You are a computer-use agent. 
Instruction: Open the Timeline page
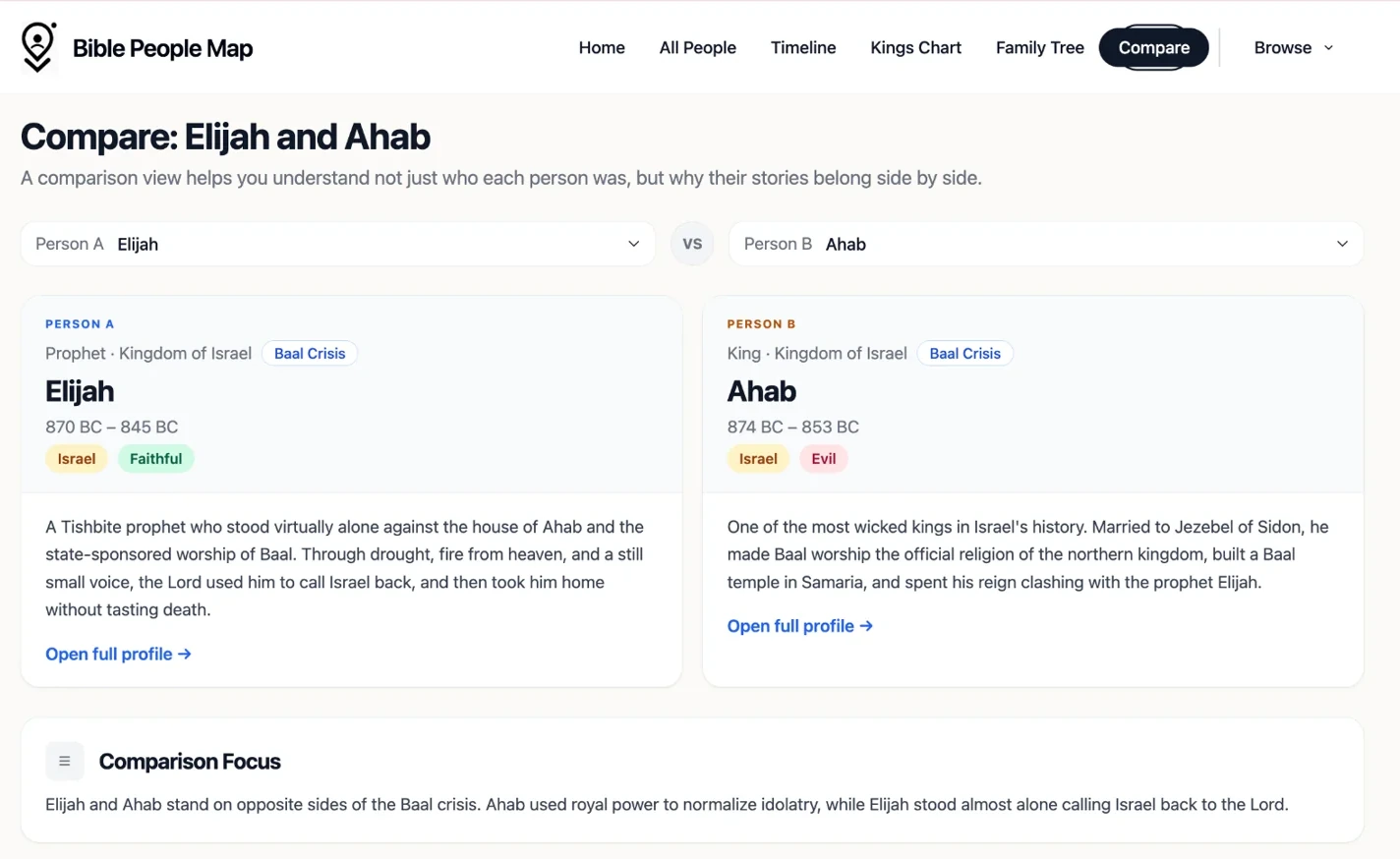click(x=803, y=47)
